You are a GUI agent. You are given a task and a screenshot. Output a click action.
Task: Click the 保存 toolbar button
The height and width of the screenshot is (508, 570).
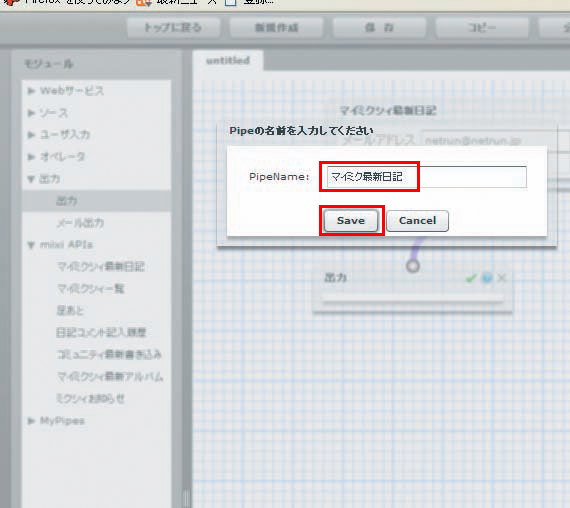tap(379, 28)
